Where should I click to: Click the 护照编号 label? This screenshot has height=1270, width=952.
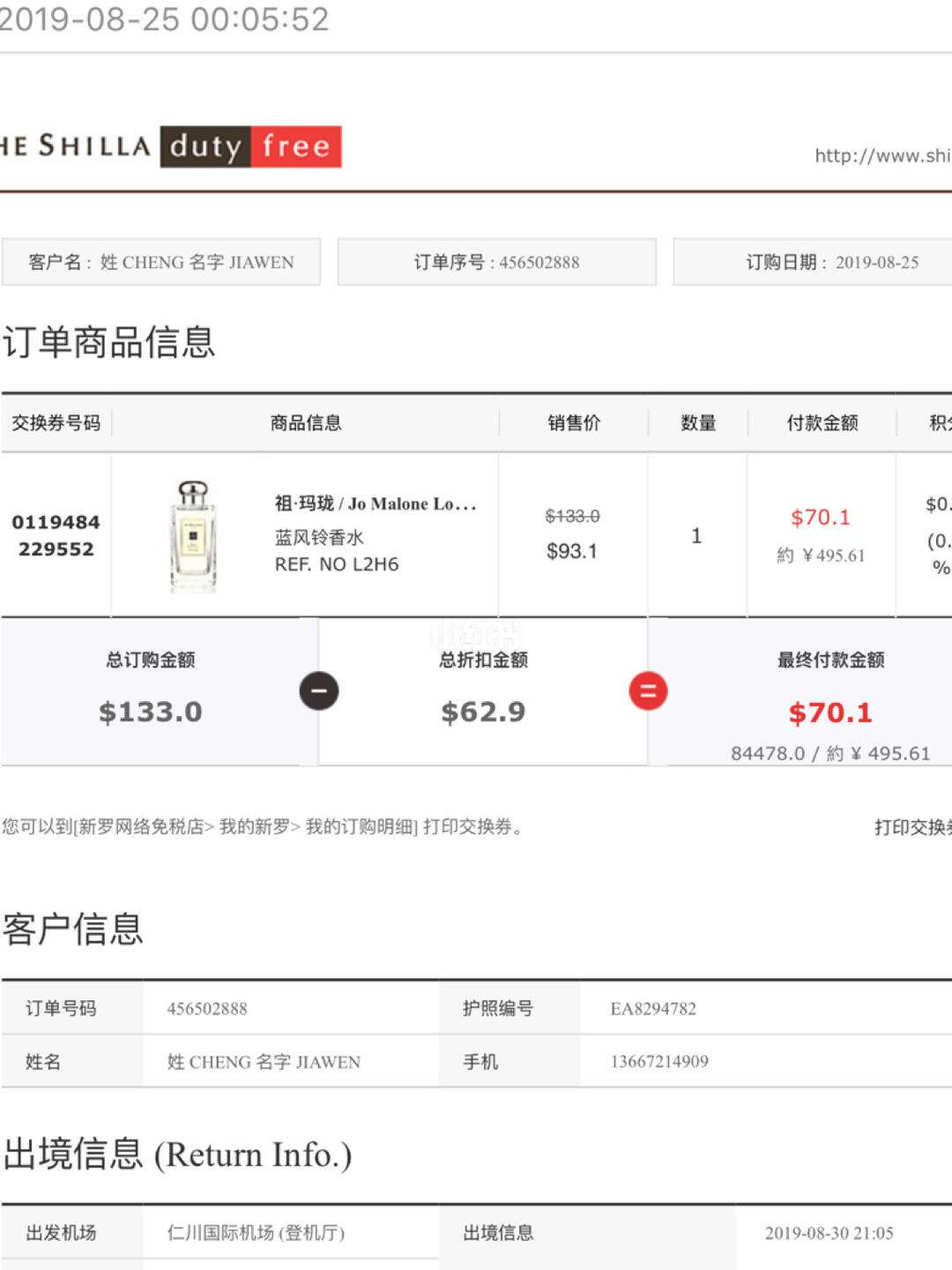pyautogui.click(x=498, y=1009)
